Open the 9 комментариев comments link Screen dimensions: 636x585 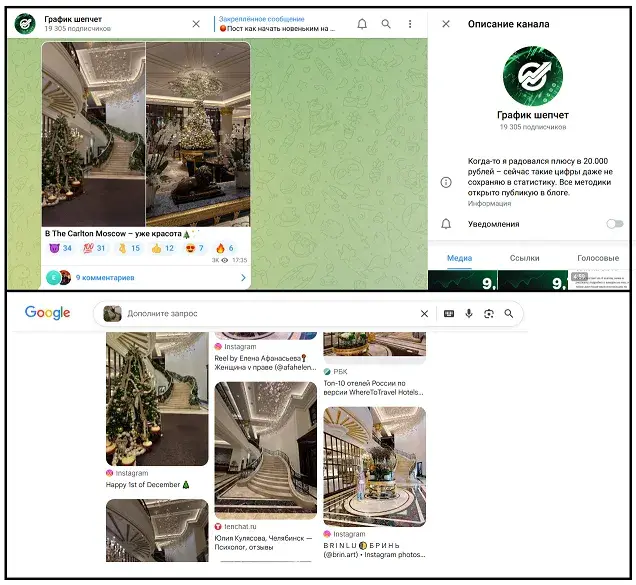(105, 278)
